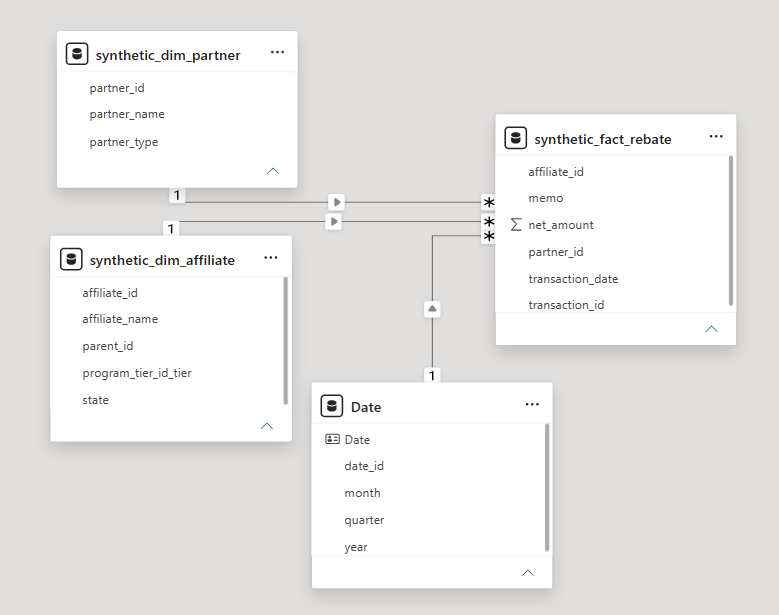Select the synthetic_dim_affiliate table title
The height and width of the screenshot is (615, 779).
(162, 260)
